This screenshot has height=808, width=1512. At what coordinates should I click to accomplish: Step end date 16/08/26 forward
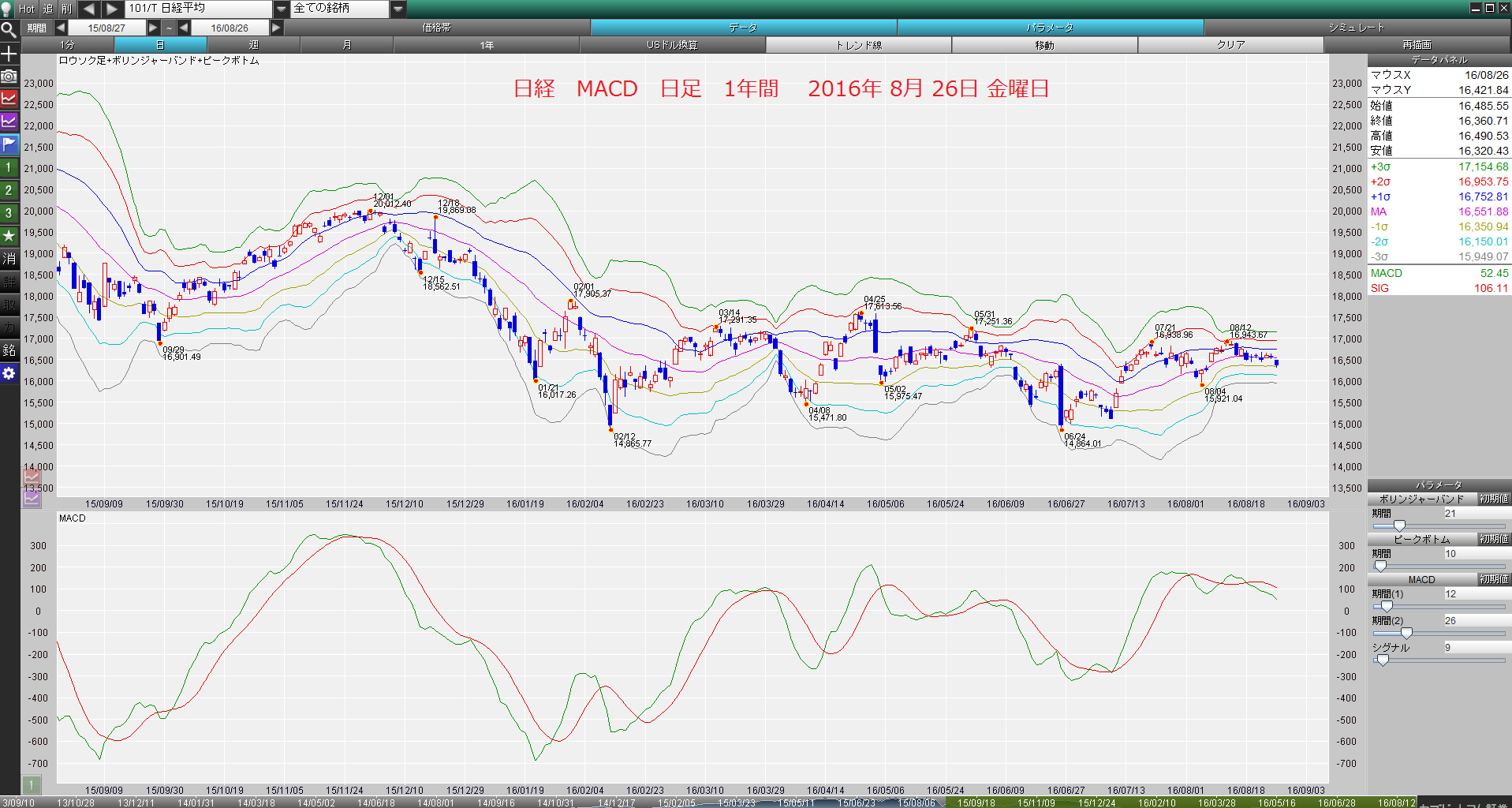(276, 28)
